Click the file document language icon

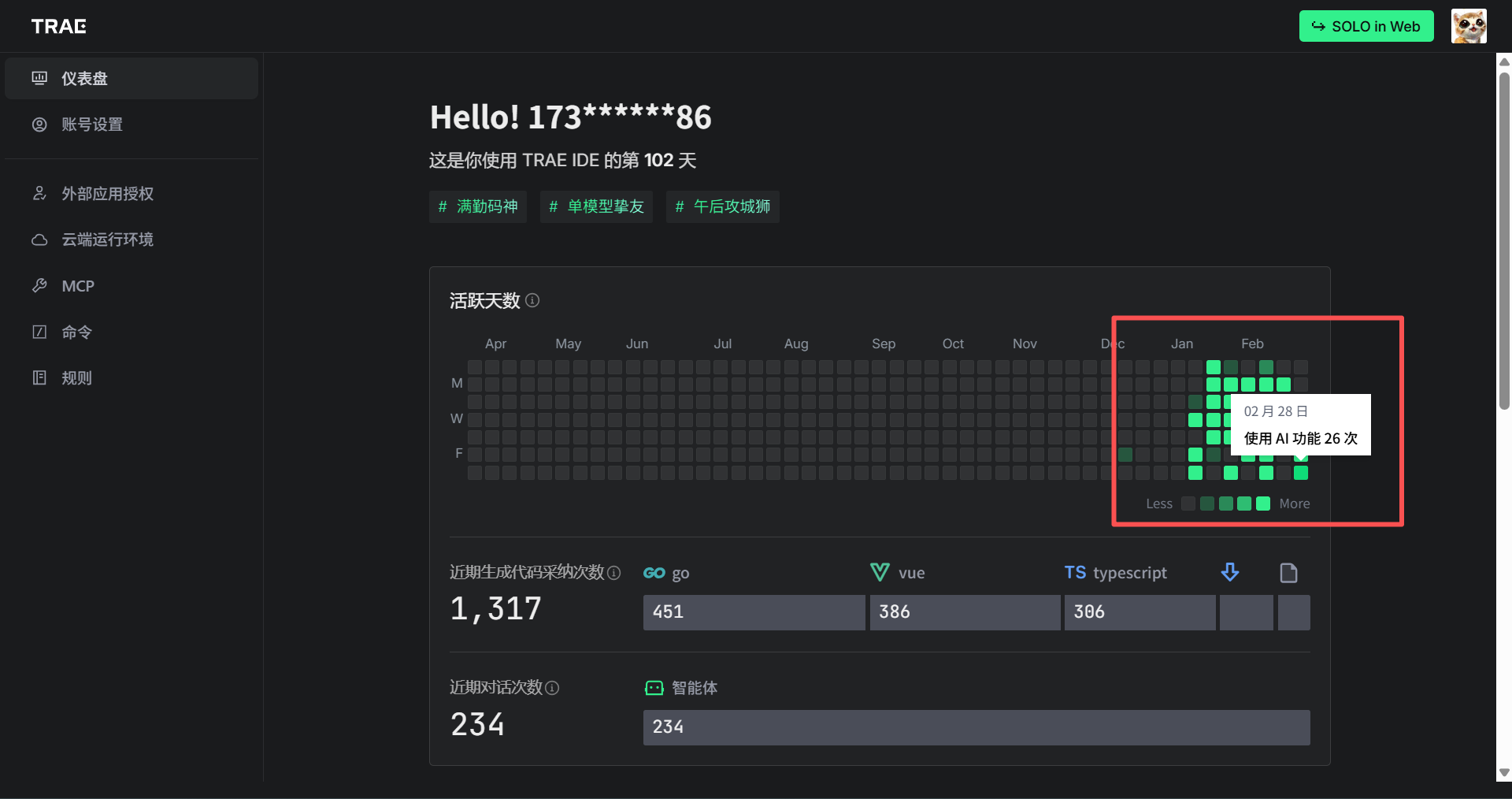coord(1288,572)
